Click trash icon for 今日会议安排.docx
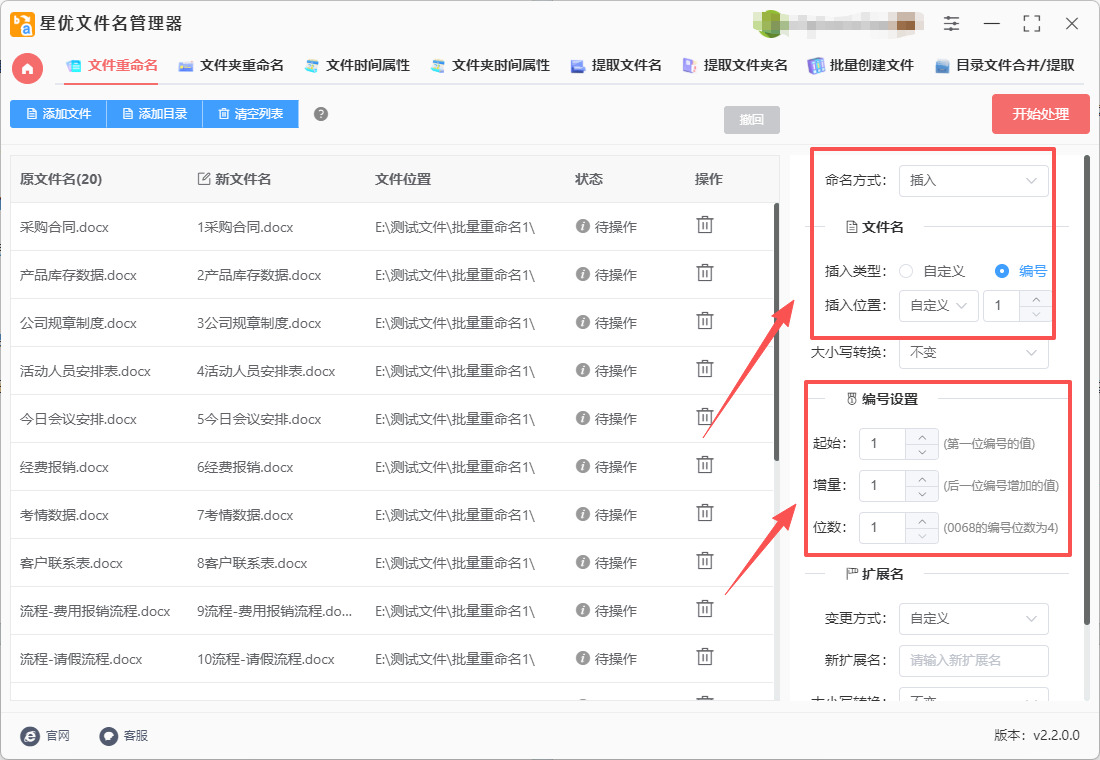1100x760 pixels. point(704,417)
